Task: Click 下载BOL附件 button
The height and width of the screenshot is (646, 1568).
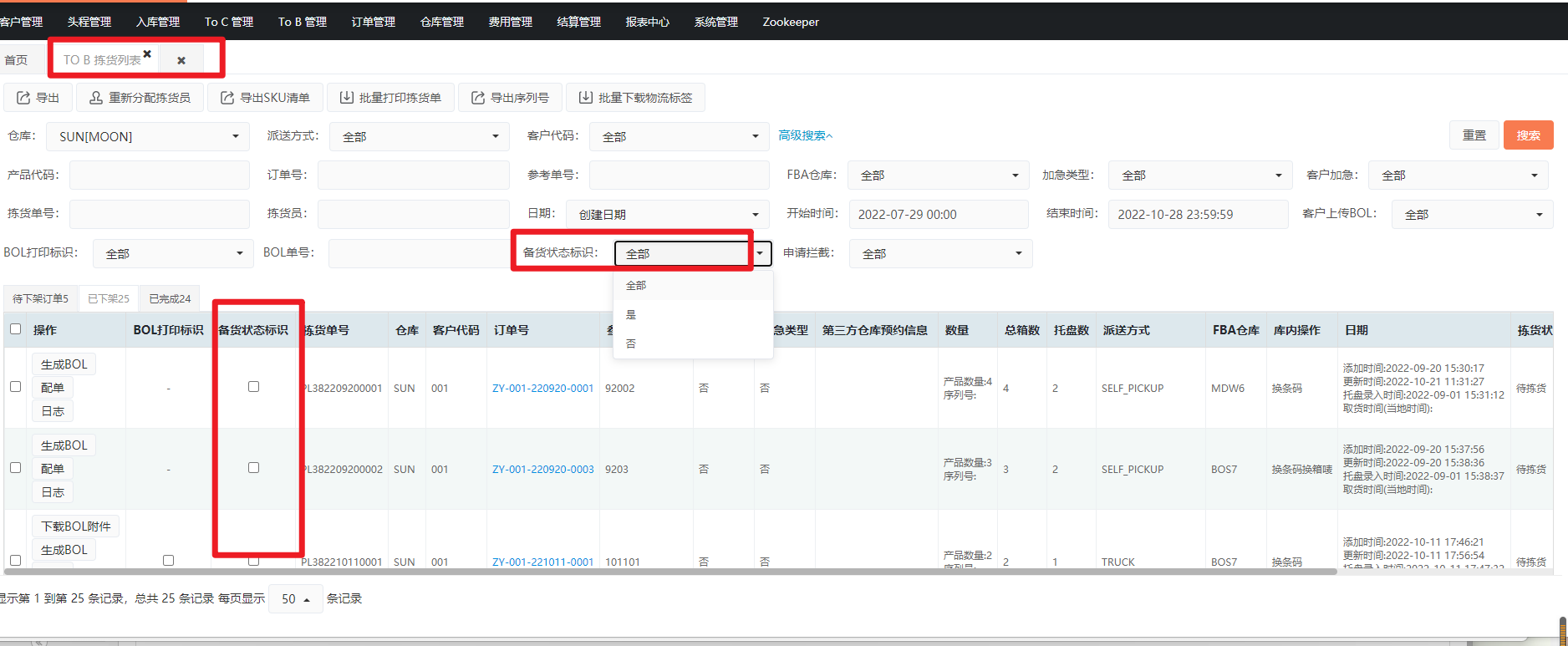Action: [76, 526]
